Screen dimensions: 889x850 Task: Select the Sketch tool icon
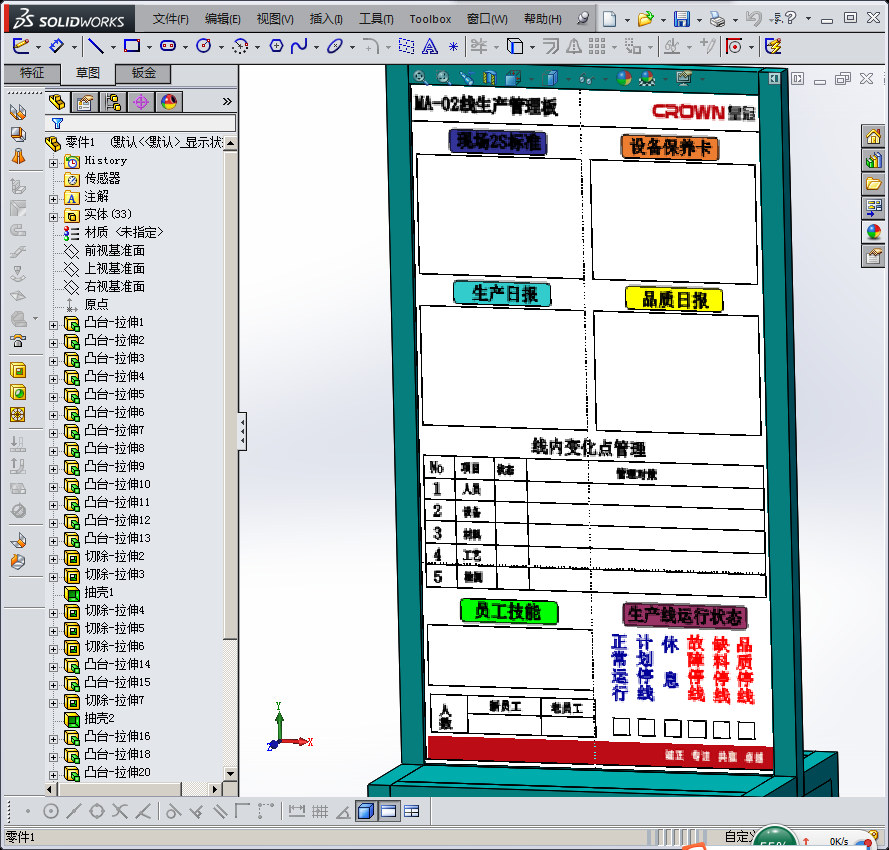[20, 46]
